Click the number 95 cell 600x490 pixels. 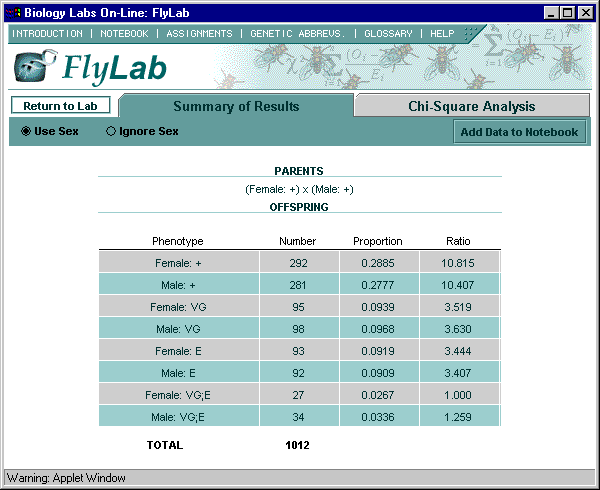pyautogui.click(x=299, y=307)
